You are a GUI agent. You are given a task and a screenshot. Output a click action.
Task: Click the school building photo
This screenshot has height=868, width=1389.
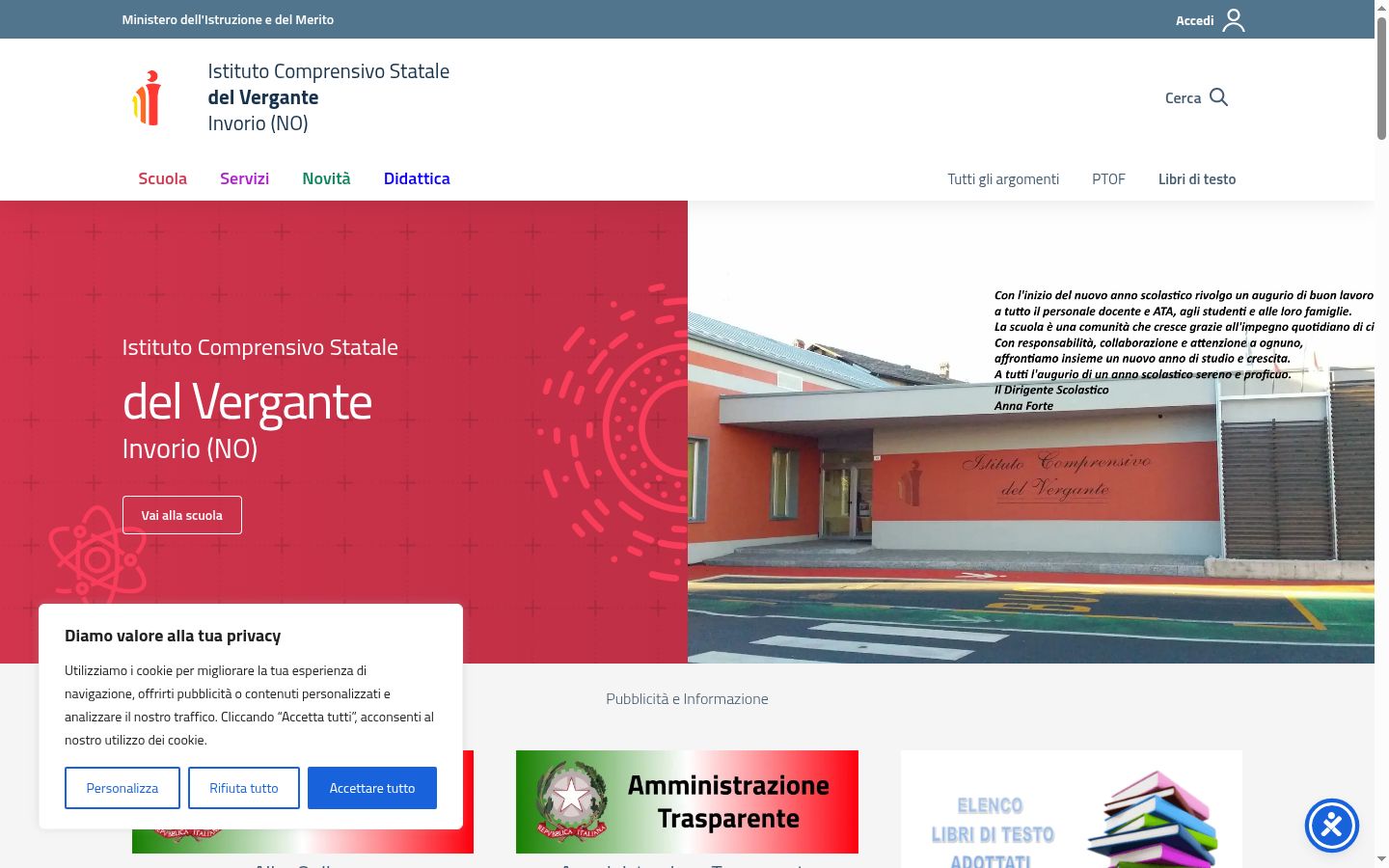(x=1031, y=432)
